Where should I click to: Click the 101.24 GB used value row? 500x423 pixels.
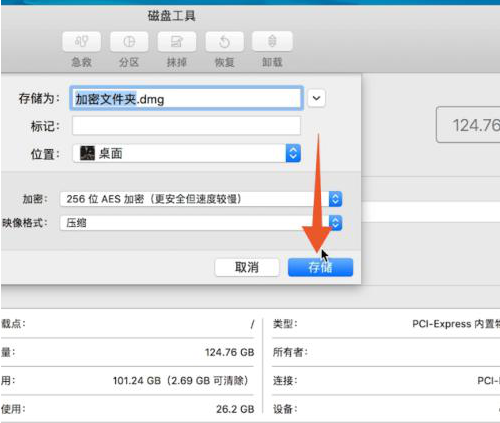tap(127, 381)
